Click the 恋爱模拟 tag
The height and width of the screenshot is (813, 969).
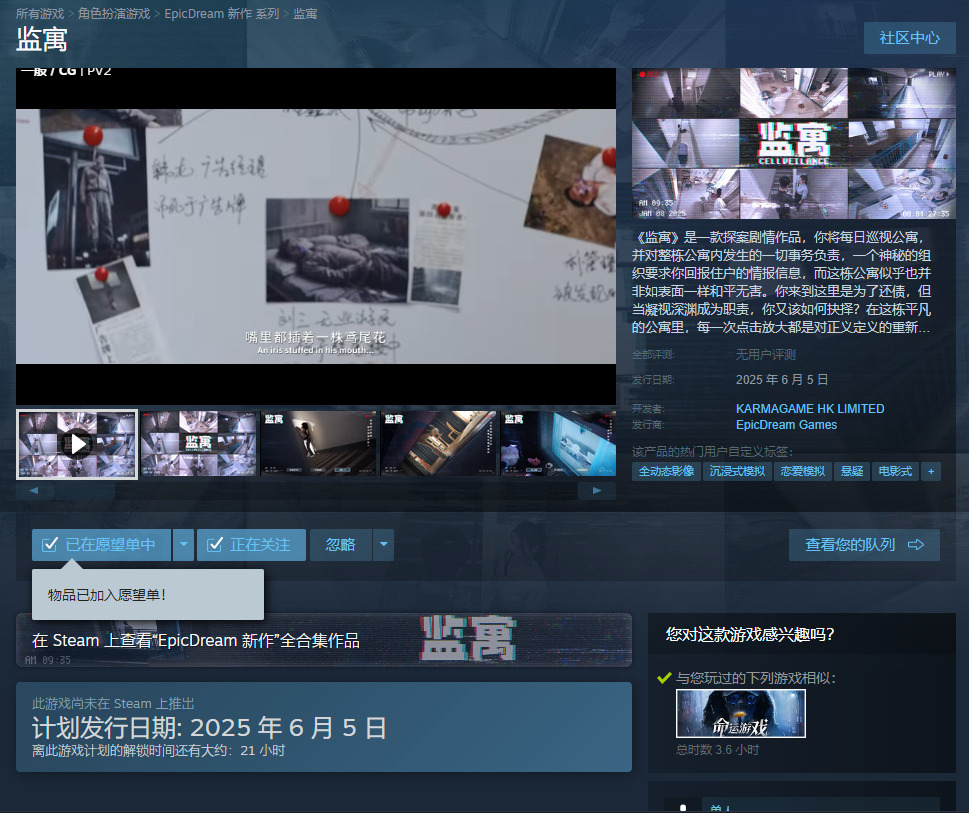pyautogui.click(x=803, y=471)
